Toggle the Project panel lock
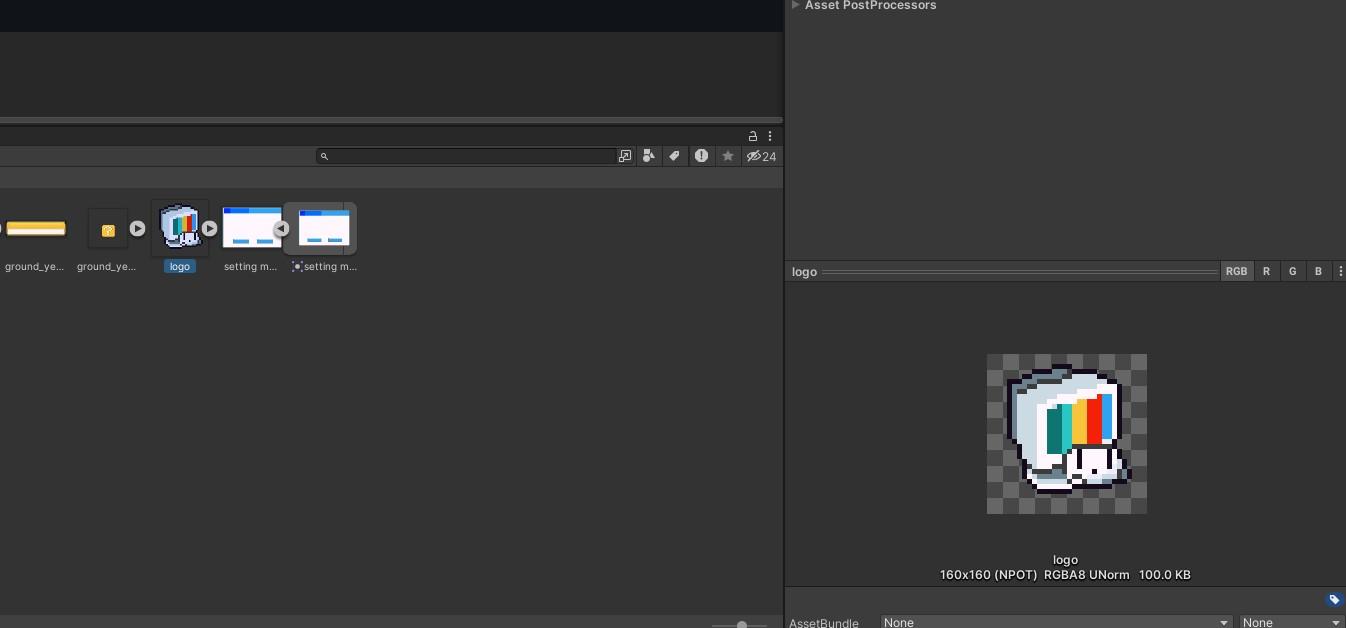 tap(753, 136)
